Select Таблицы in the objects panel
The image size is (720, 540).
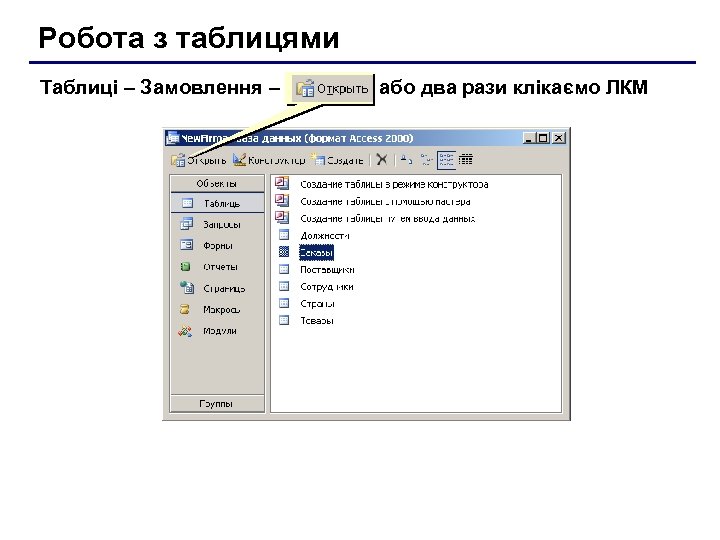218,203
